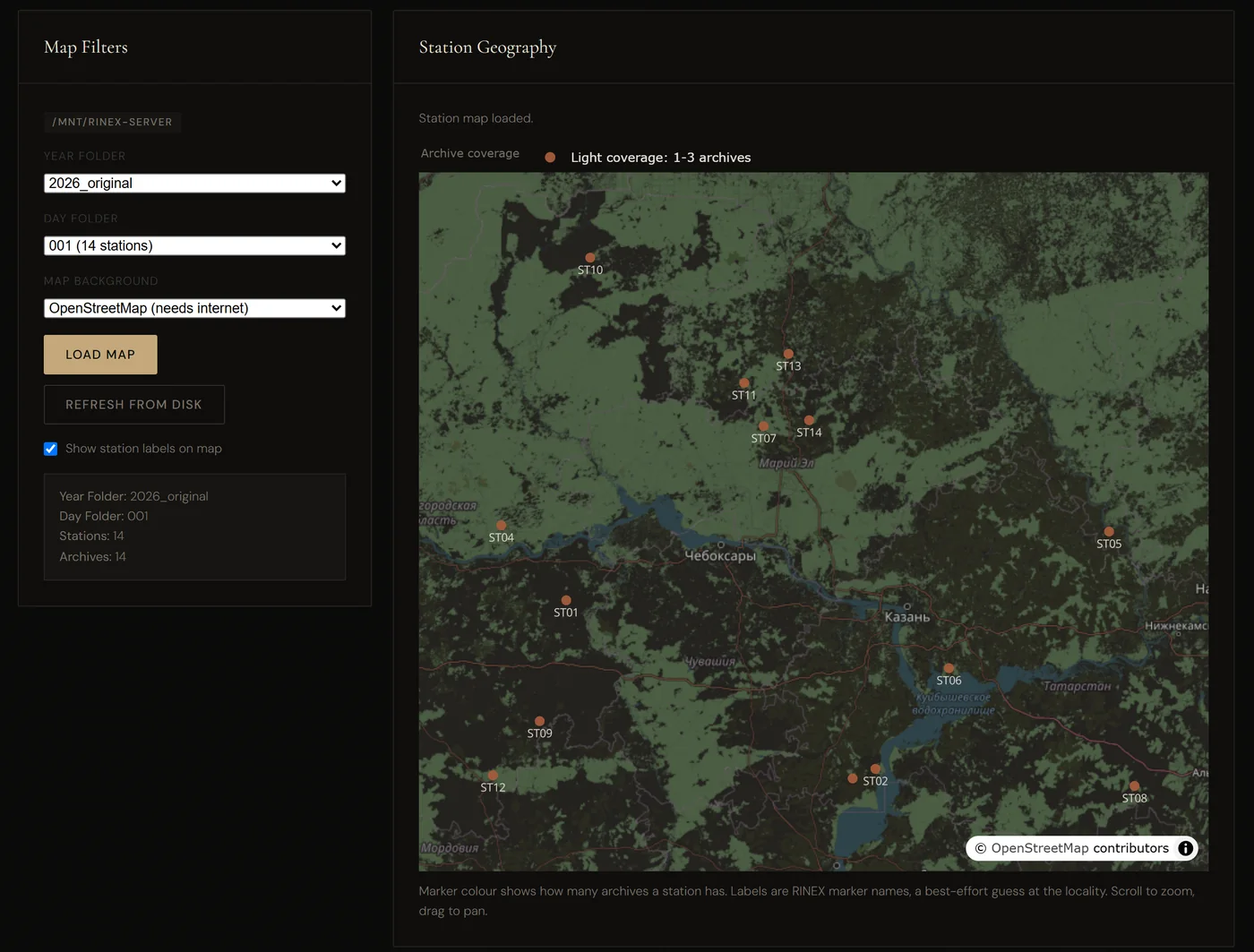Click the ST13 station marker dot
Image resolution: width=1254 pixels, height=952 pixels.
(788, 354)
